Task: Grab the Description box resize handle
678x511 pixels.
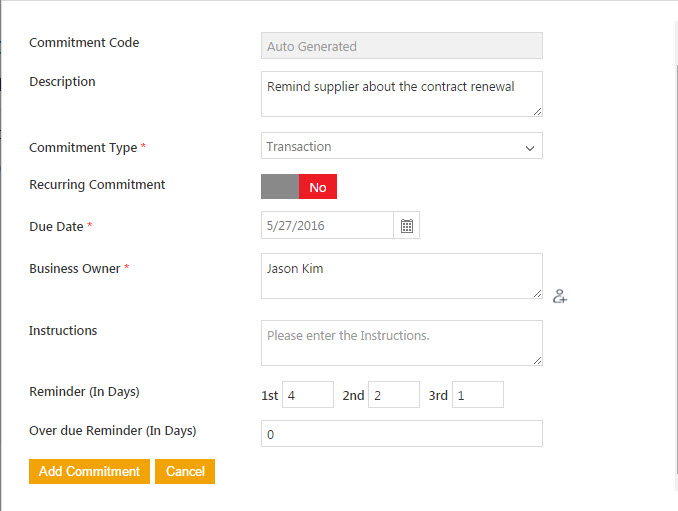Action: click(537, 111)
